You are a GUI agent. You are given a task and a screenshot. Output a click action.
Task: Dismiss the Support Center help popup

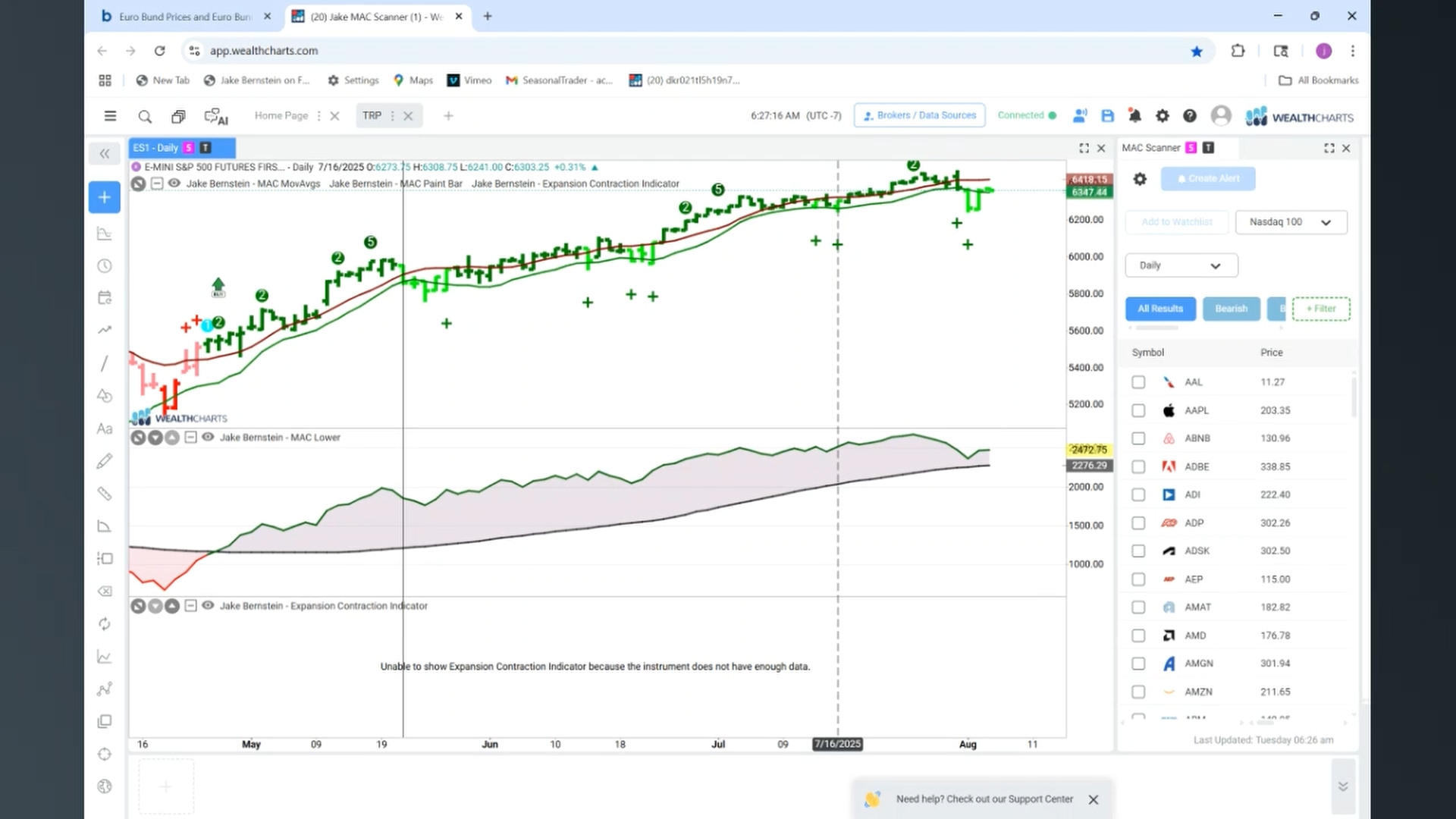[1093, 799]
